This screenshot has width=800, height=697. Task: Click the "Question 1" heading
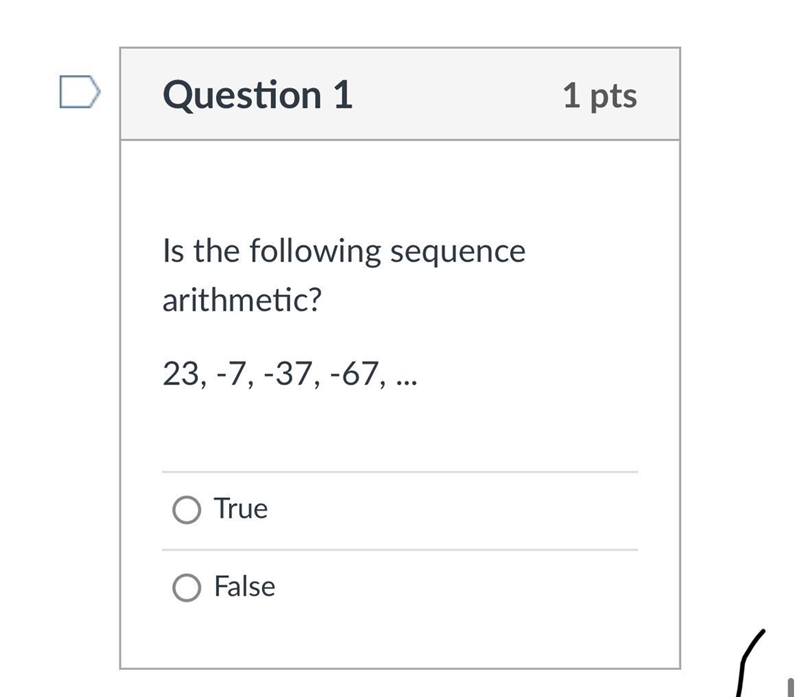click(x=258, y=95)
